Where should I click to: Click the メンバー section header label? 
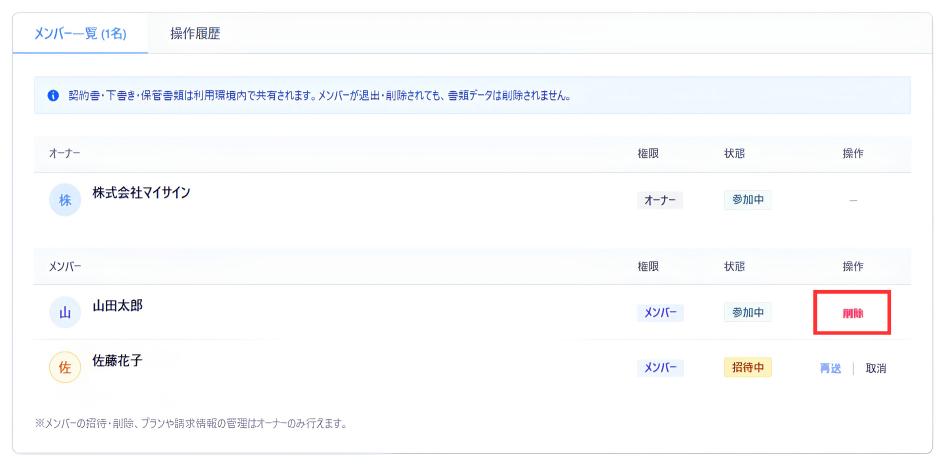65,266
